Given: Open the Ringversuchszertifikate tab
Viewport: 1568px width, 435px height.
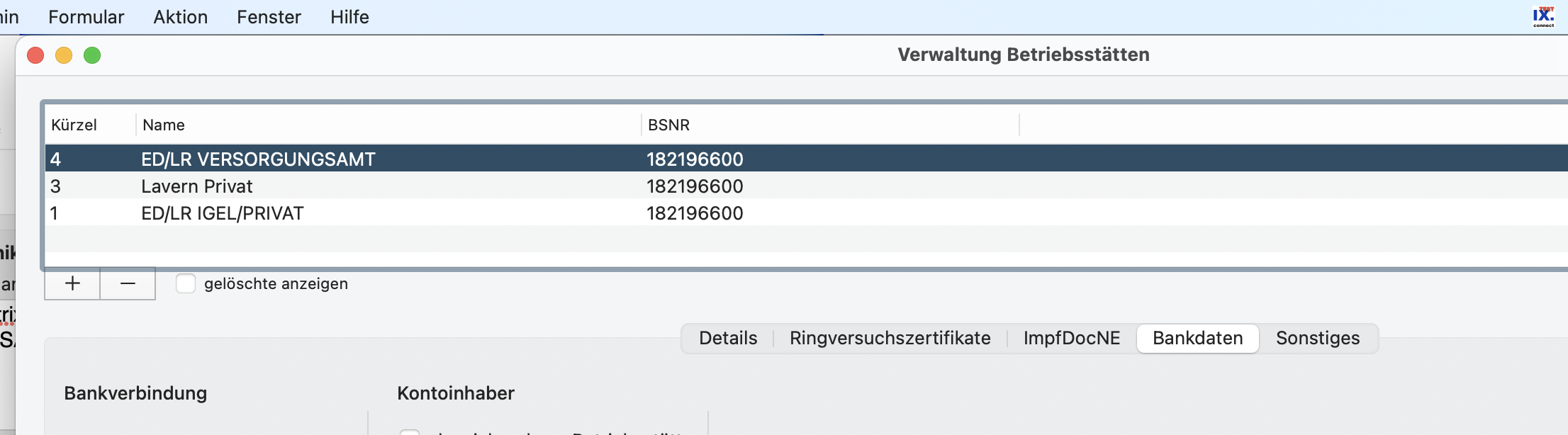Looking at the screenshot, I should [890, 338].
